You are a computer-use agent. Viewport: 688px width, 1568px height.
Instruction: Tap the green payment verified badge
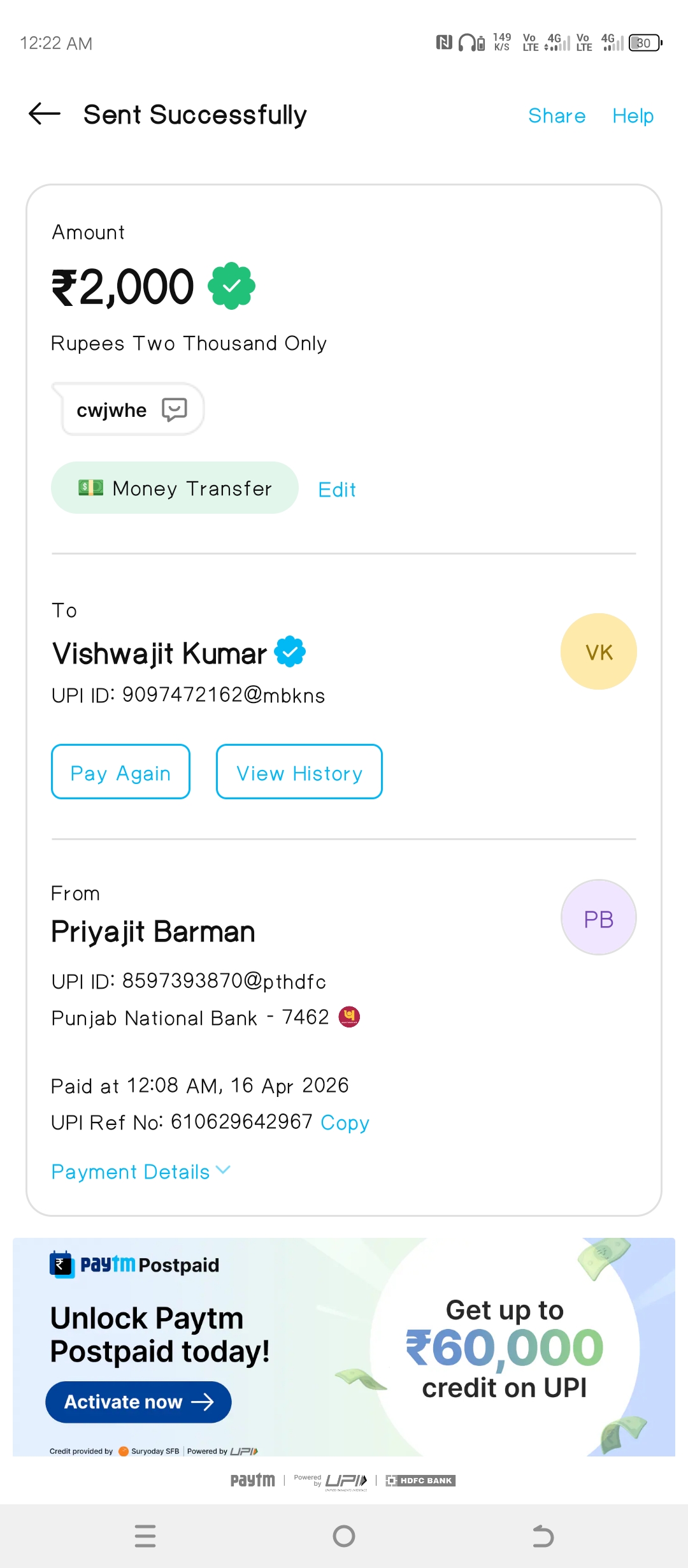click(x=232, y=286)
